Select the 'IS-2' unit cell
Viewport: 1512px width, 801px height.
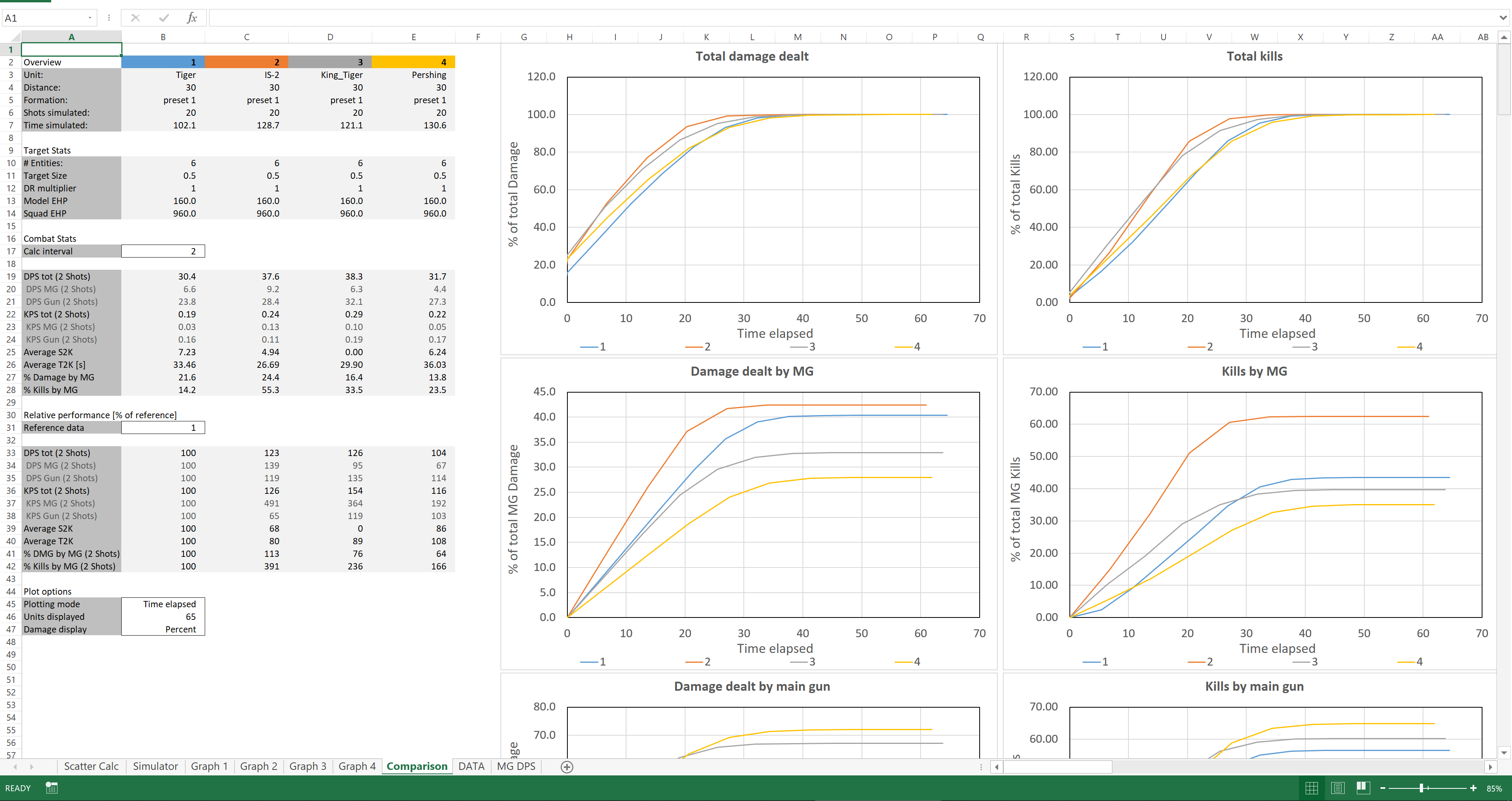[x=246, y=74]
